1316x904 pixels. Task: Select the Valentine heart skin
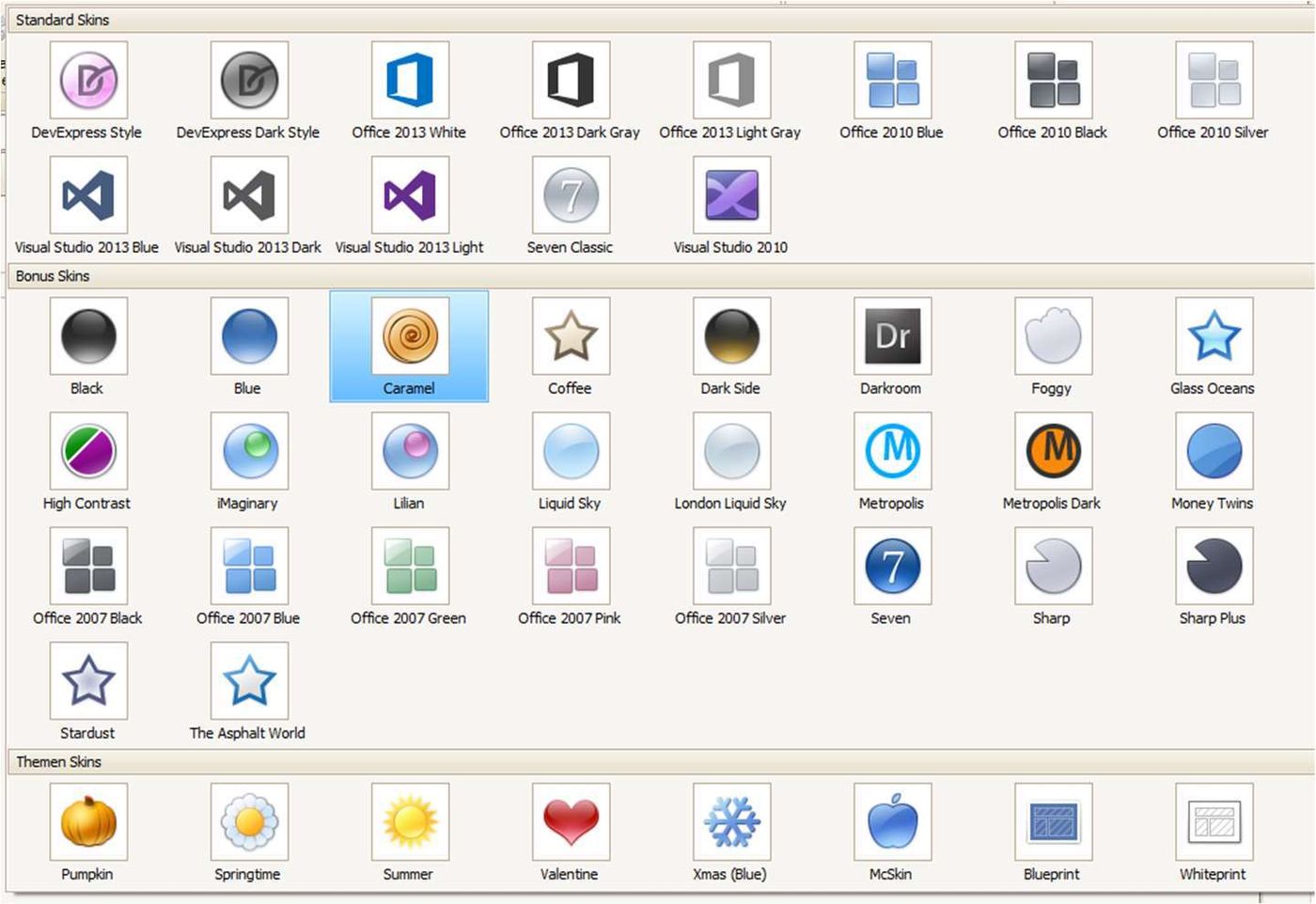(x=571, y=821)
